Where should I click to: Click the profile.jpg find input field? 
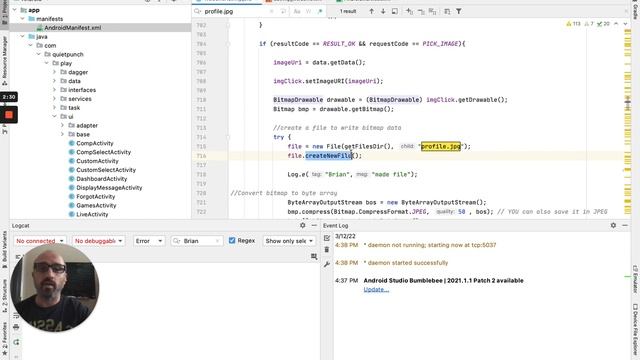[x=235, y=11]
